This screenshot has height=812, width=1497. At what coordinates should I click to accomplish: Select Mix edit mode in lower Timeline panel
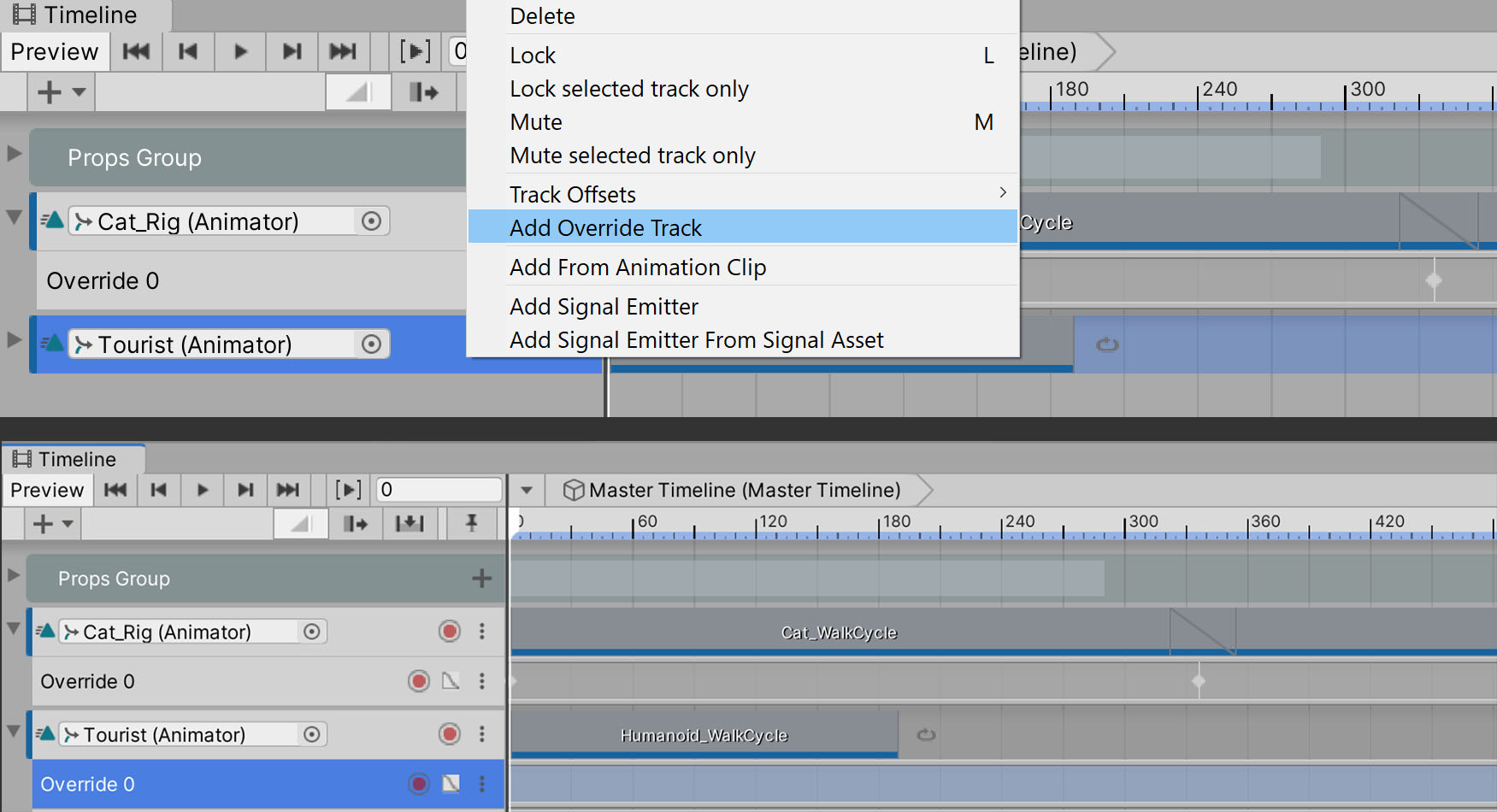pyautogui.click(x=300, y=524)
